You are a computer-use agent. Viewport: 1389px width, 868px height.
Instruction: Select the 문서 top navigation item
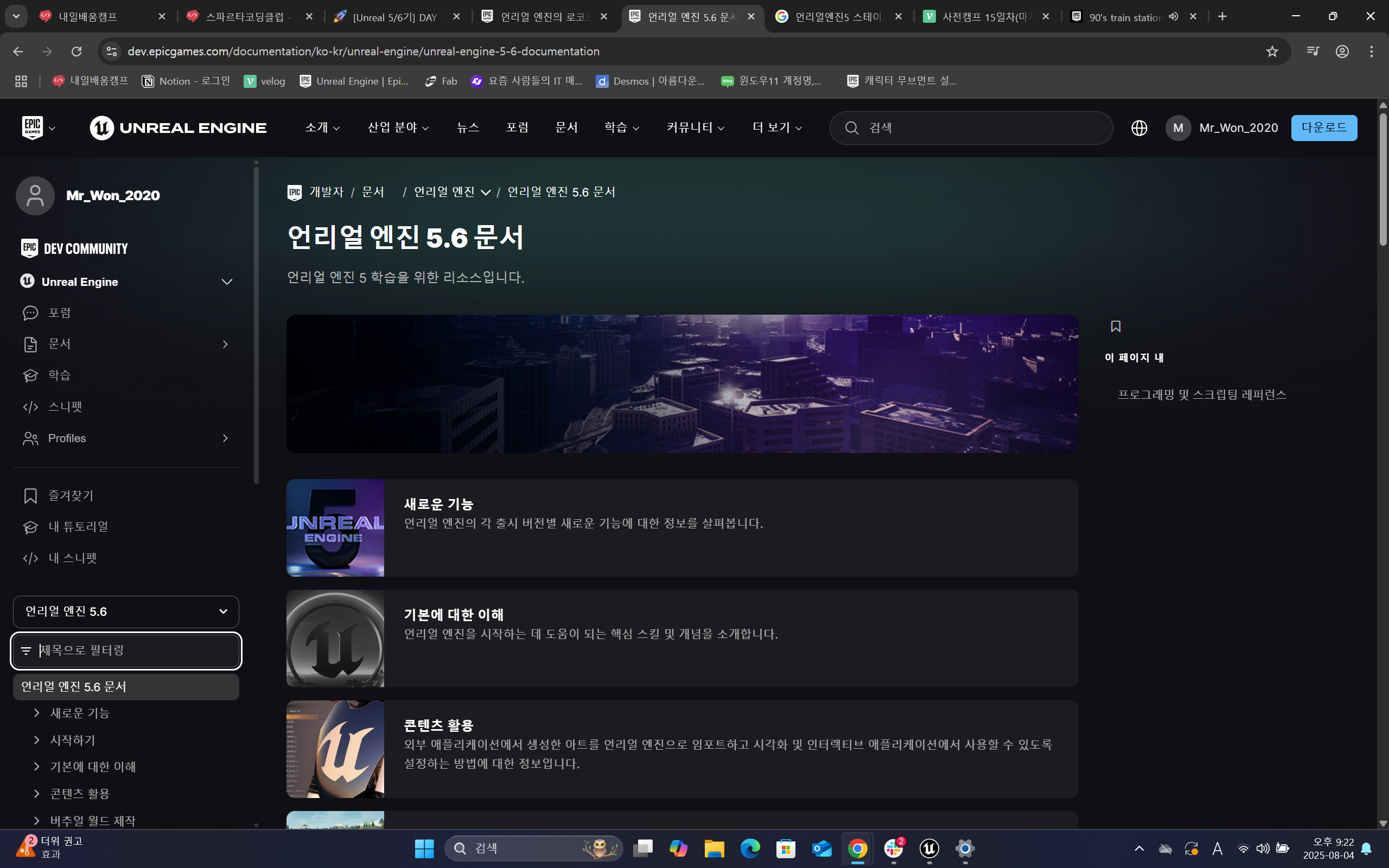point(566,127)
